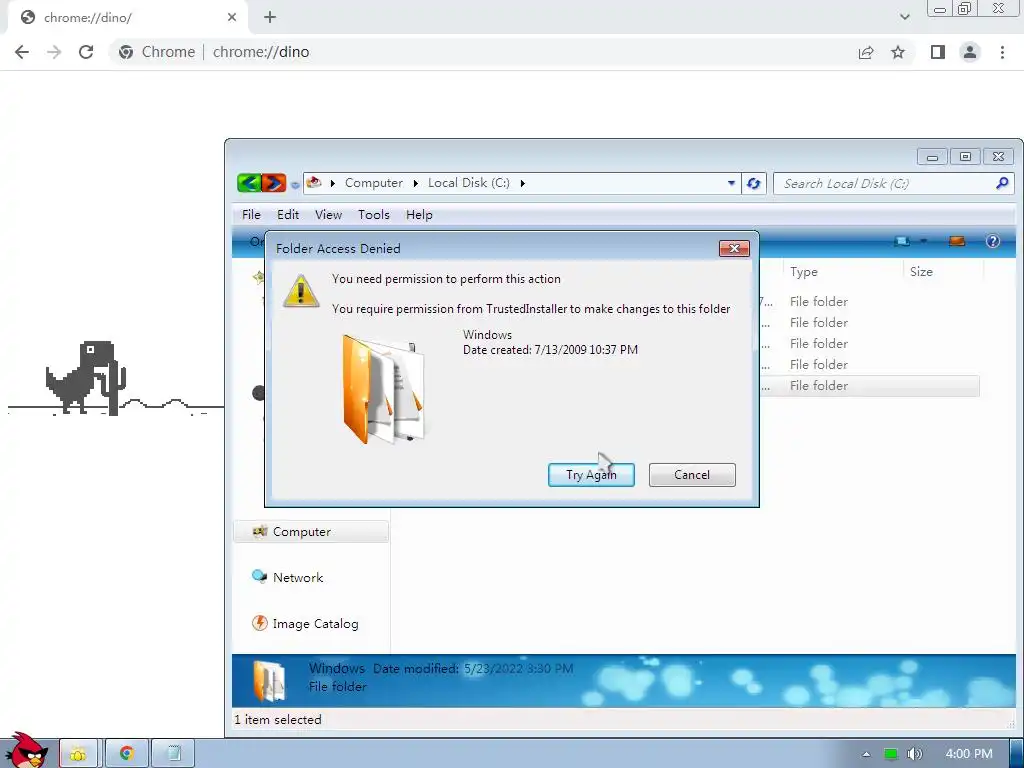Open the Chrome tab search dropdown
The image size is (1024, 768).
tap(904, 18)
